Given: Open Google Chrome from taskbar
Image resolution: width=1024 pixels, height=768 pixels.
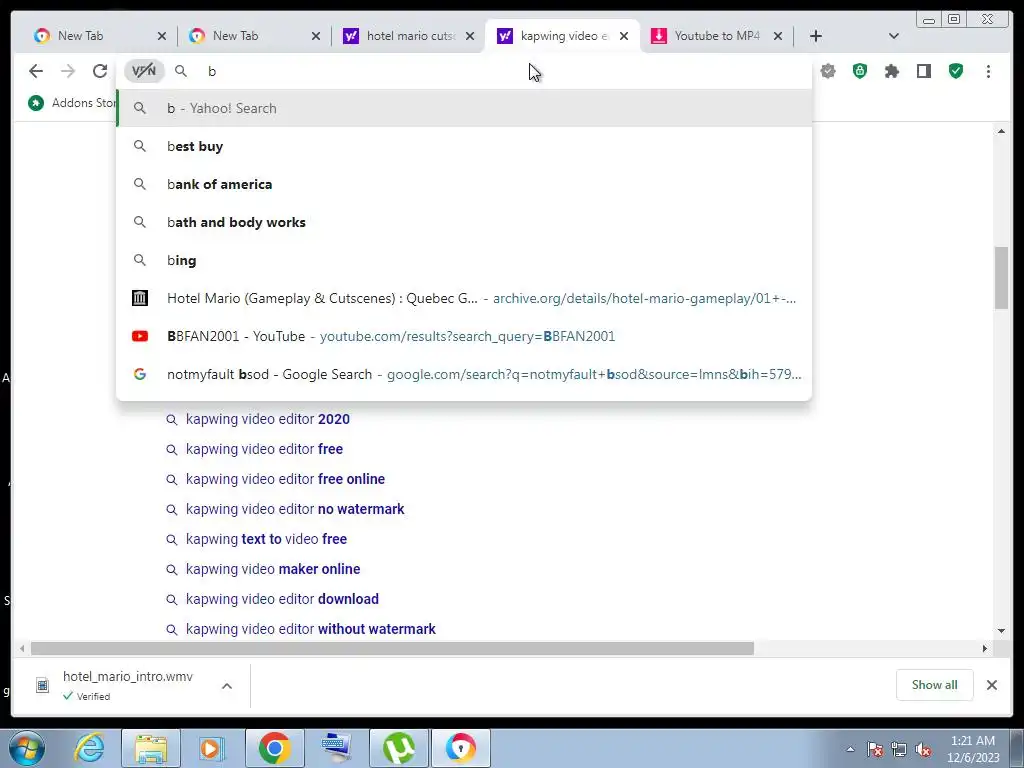Looking at the screenshot, I should pyautogui.click(x=274, y=748).
